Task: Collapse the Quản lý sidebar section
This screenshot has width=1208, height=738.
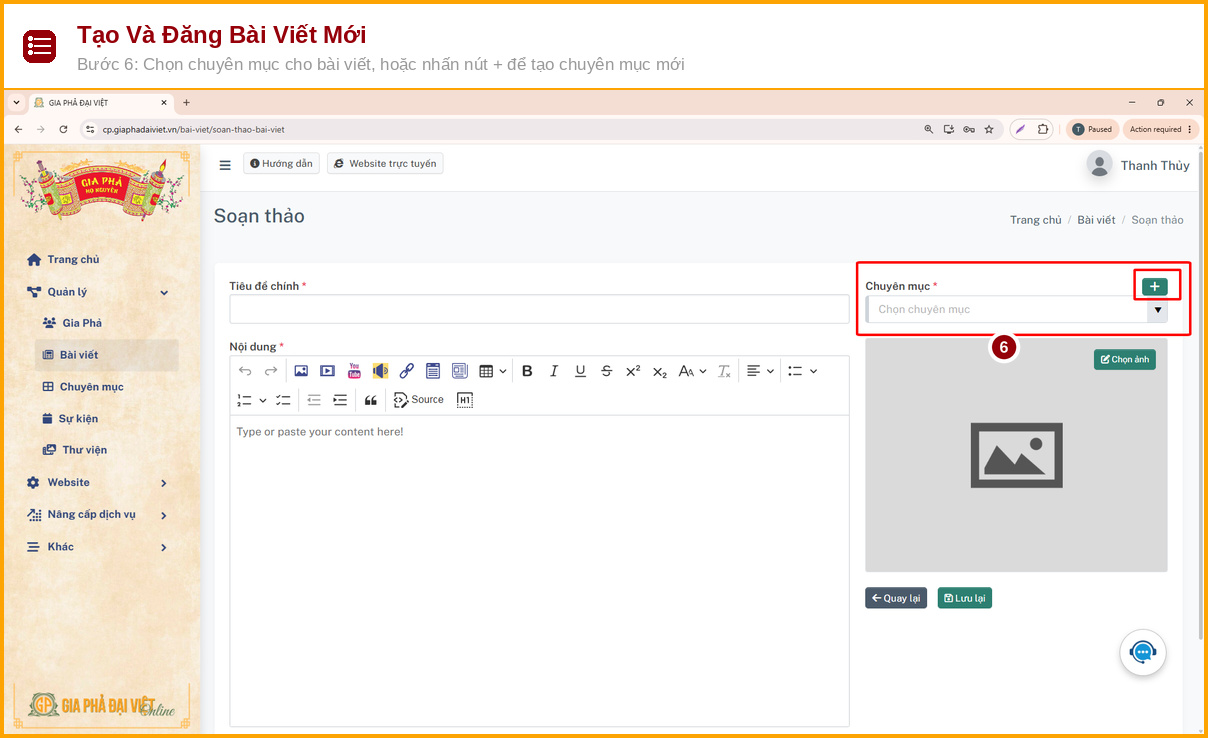Action: [98, 292]
